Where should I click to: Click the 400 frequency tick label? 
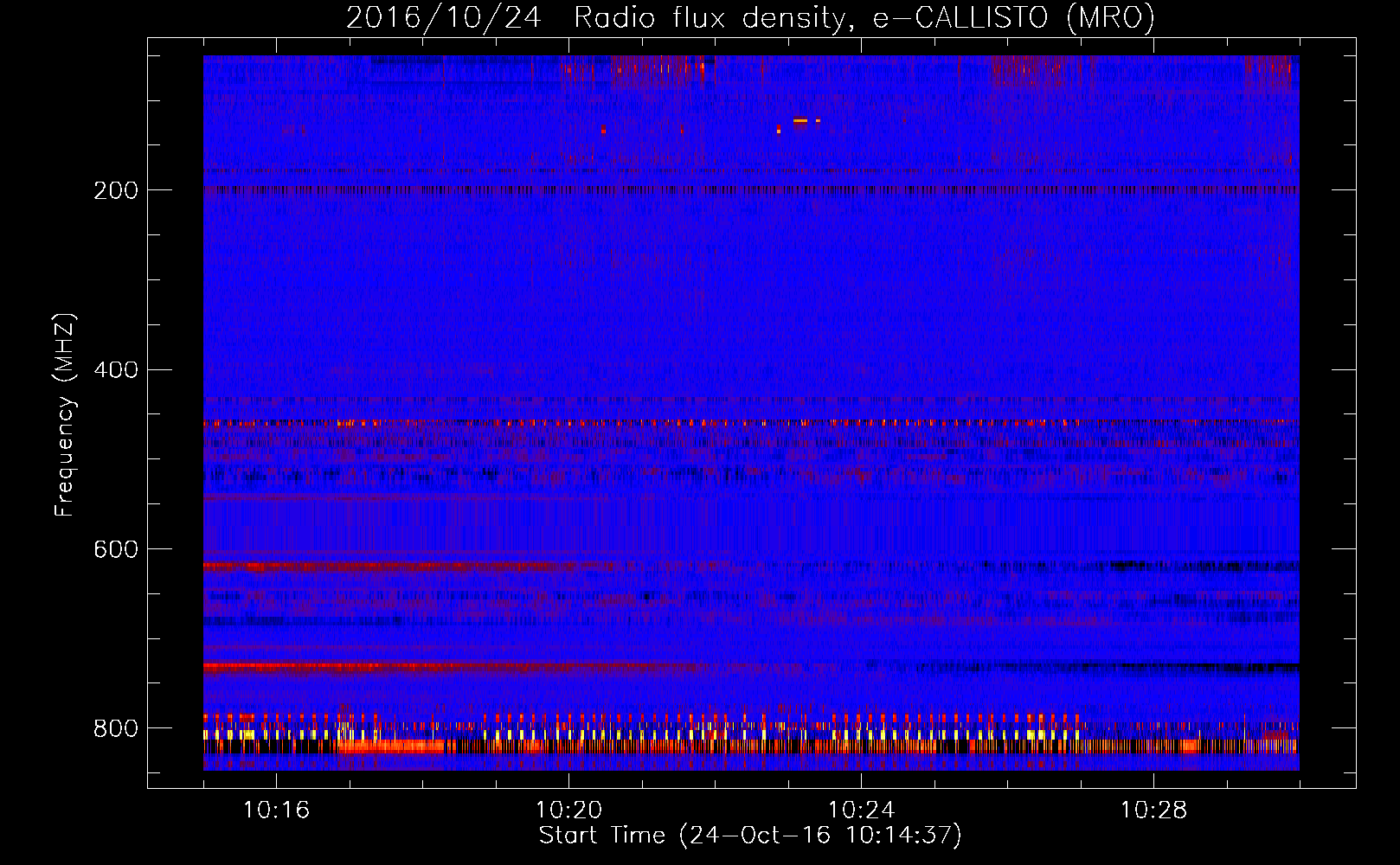coord(116,370)
